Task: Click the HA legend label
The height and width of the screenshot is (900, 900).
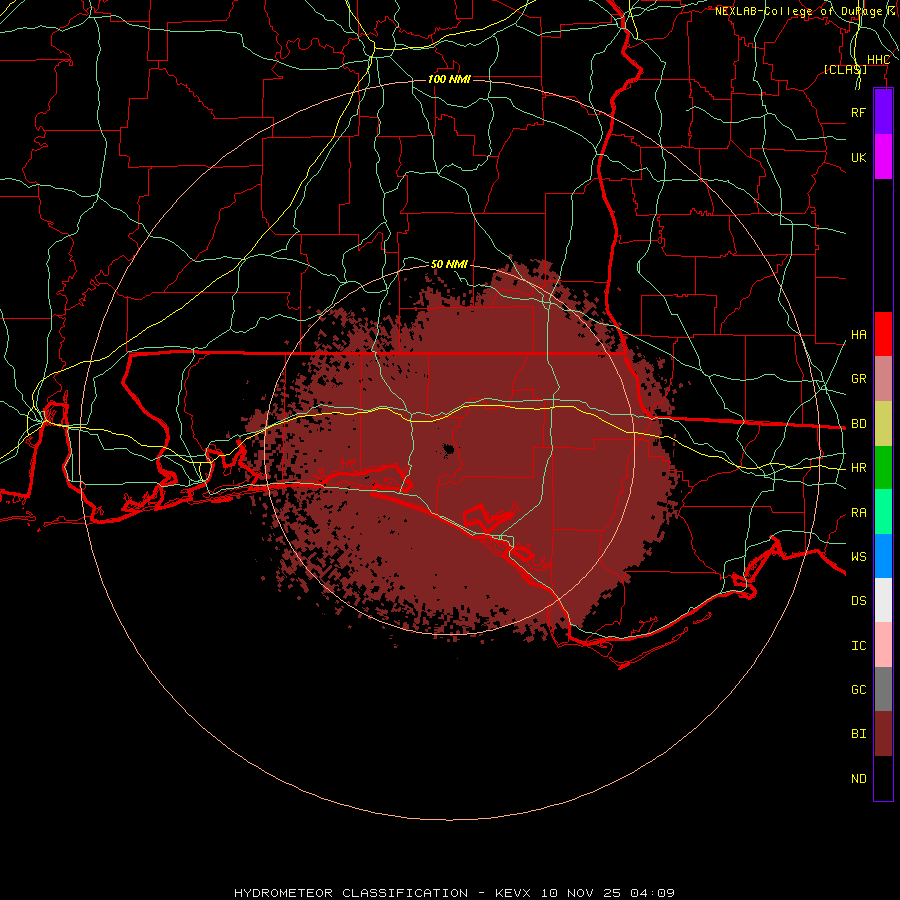Action: click(x=859, y=335)
